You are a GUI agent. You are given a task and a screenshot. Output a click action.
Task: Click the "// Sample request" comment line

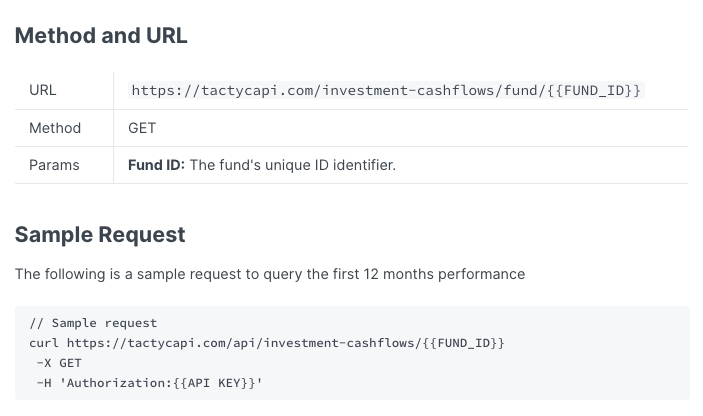tap(93, 323)
